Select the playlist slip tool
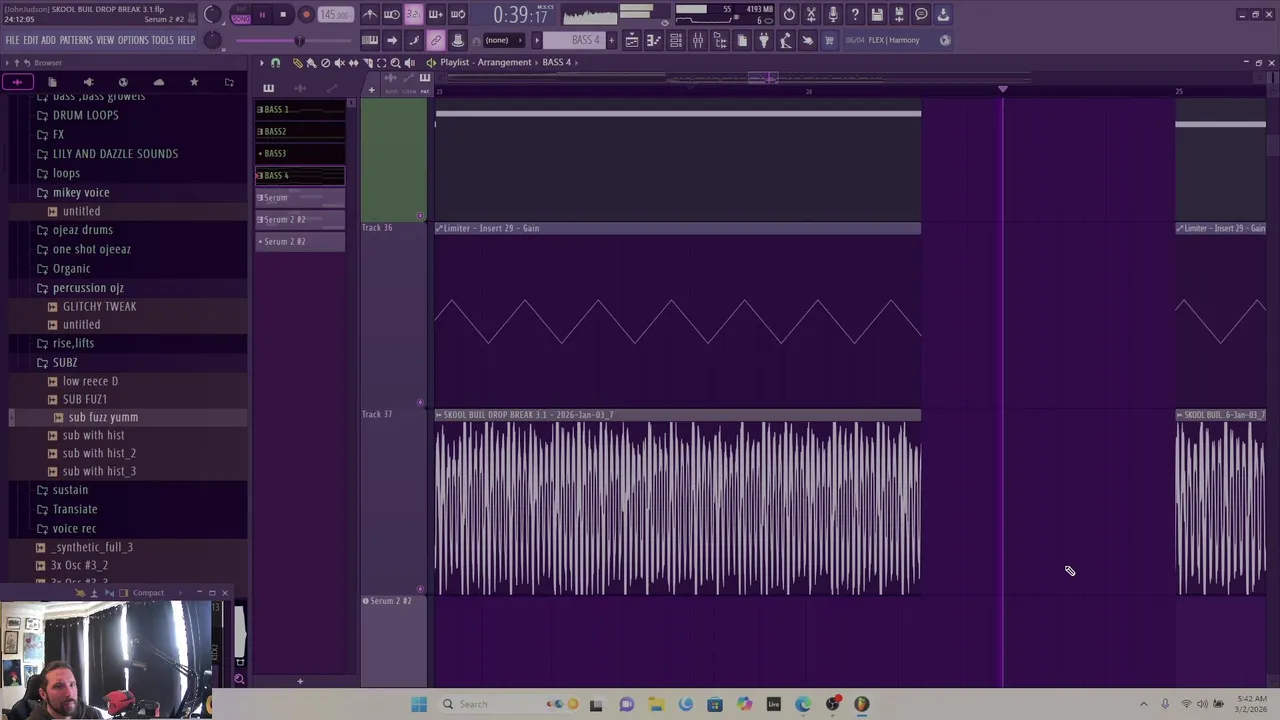The height and width of the screenshot is (720, 1280). point(353,62)
